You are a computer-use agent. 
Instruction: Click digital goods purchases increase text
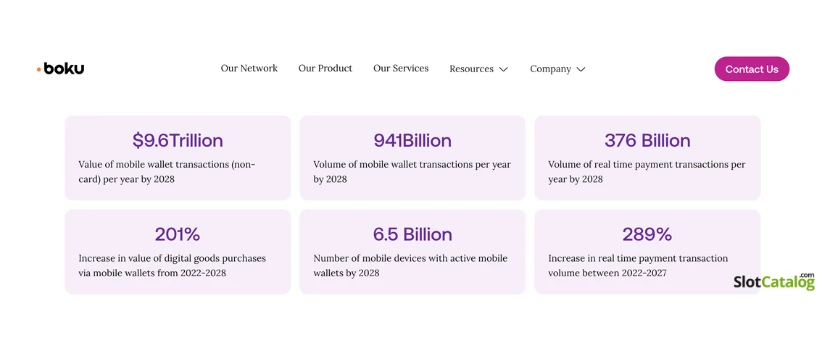point(172,266)
